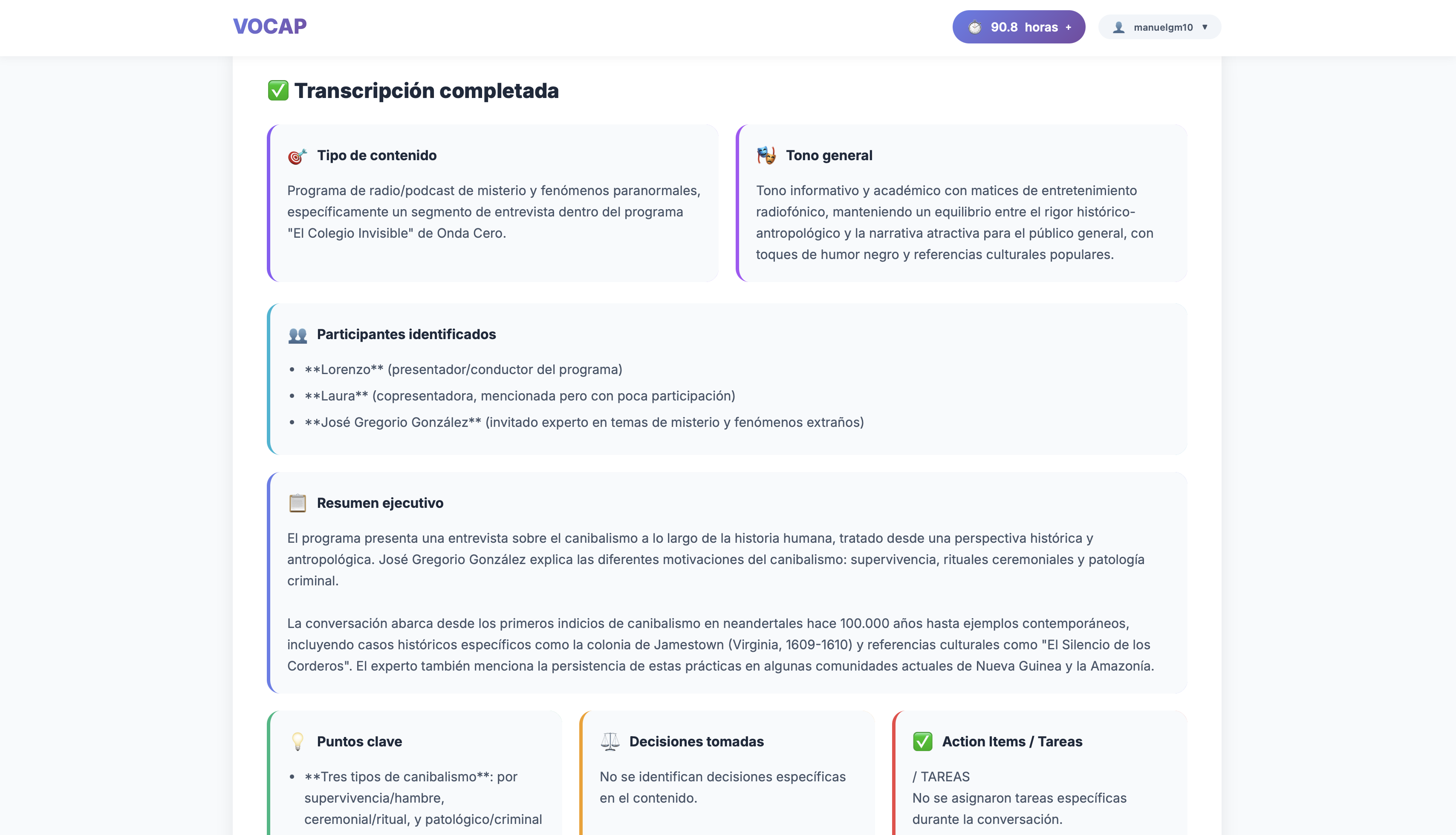
Task: Click the lightbulb icon on Puntos clave
Action: 297,741
